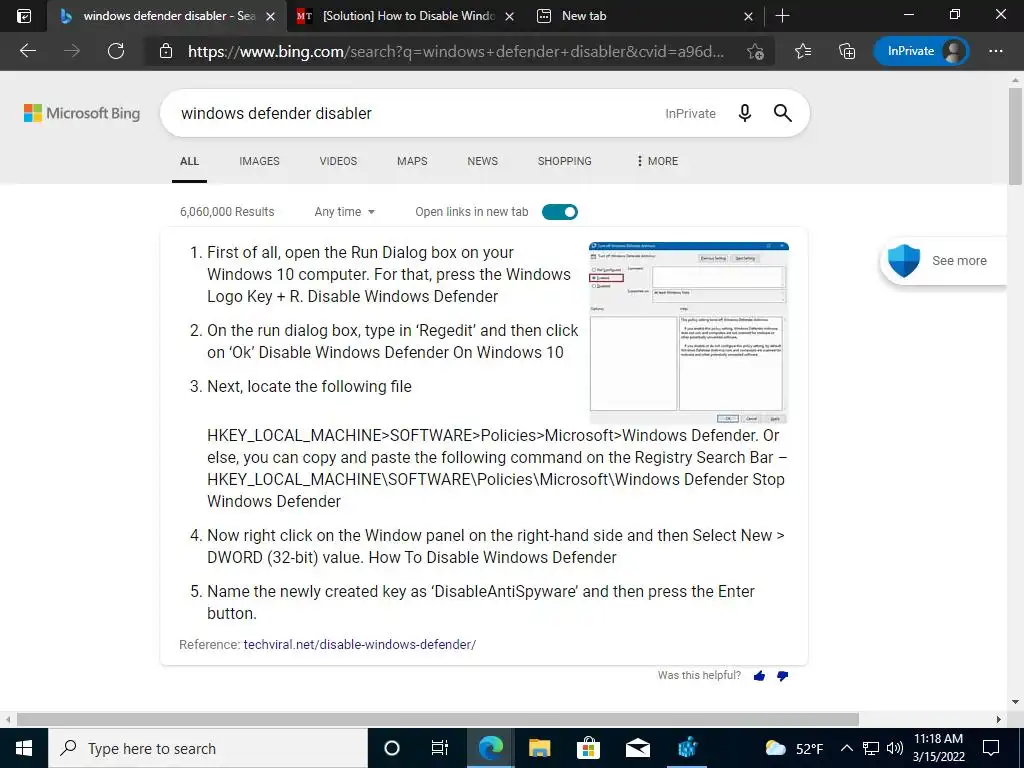Open Mail app from taskbar
Viewport: 1024px width, 768px height.
[x=637, y=748]
